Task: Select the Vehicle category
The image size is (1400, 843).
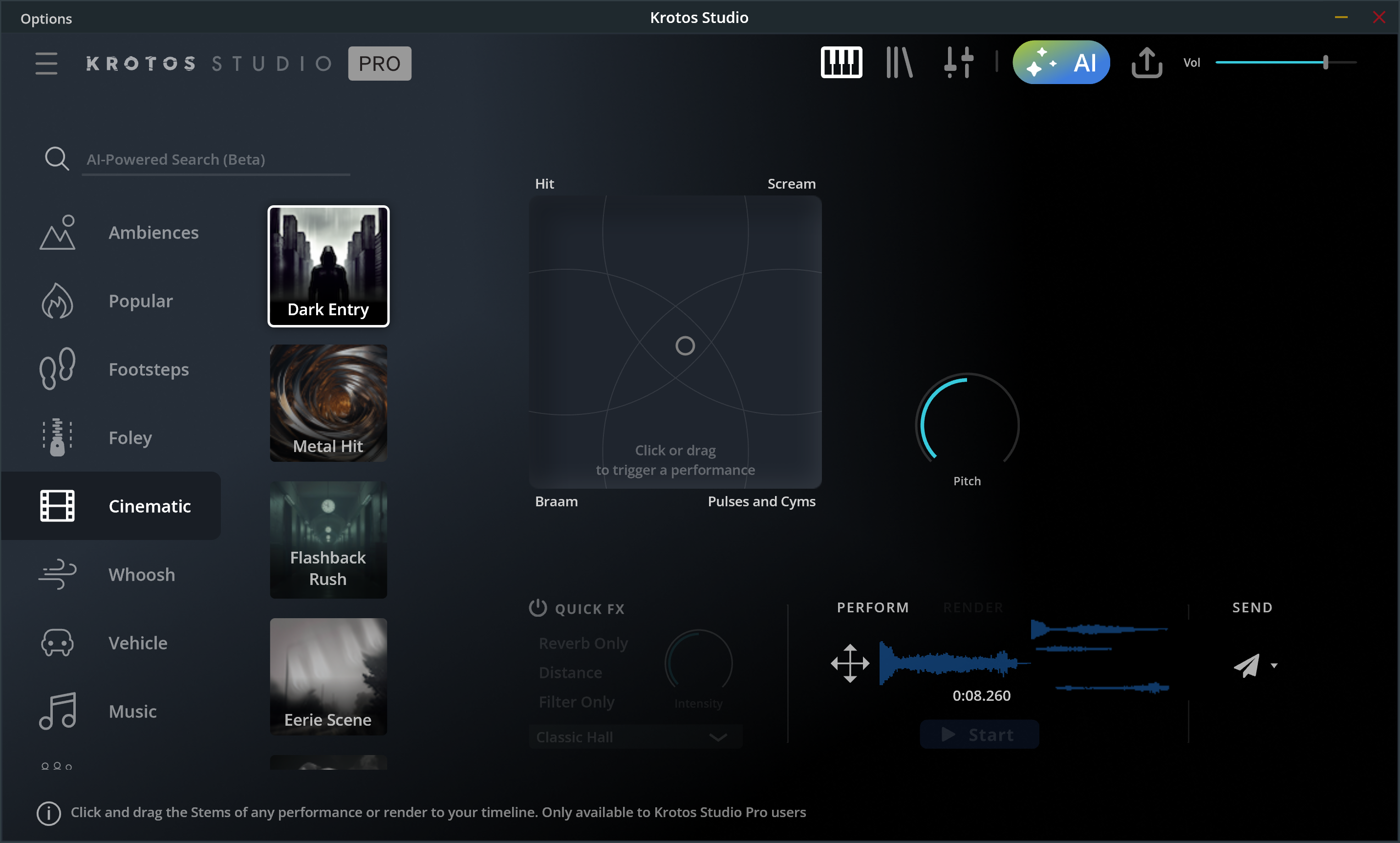Action: [x=111, y=643]
